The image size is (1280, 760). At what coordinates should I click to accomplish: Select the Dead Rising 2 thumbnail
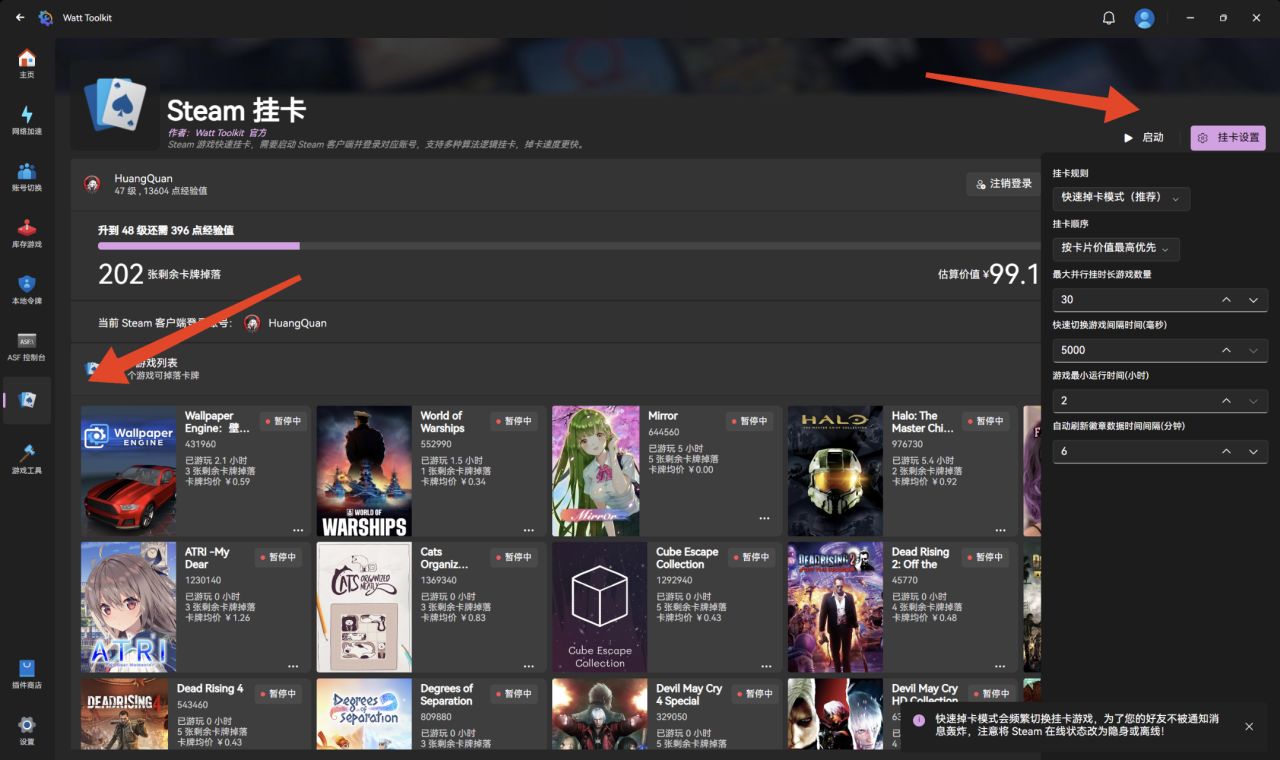[x=835, y=607]
